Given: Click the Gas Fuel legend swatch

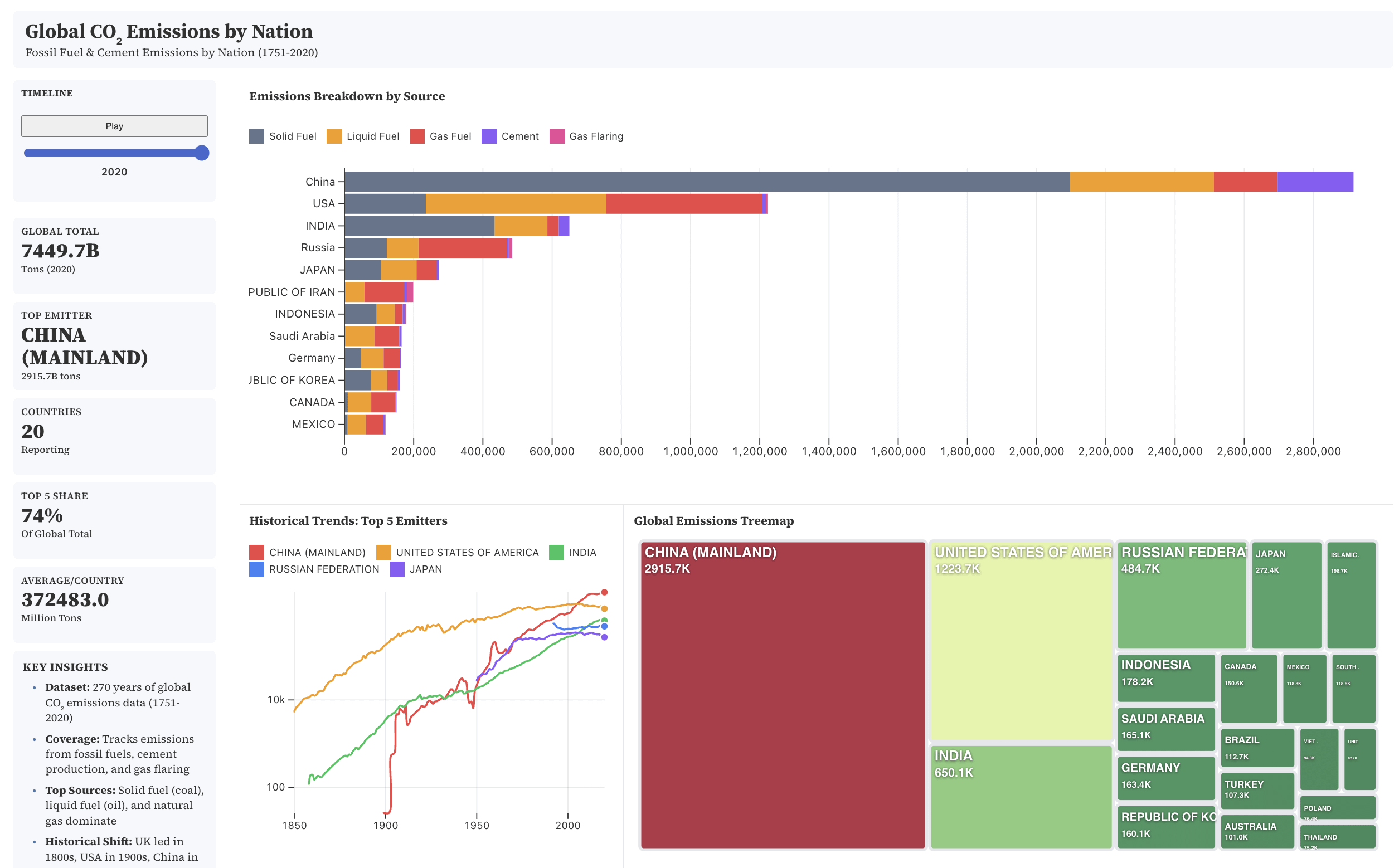Looking at the screenshot, I should coord(416,136).
